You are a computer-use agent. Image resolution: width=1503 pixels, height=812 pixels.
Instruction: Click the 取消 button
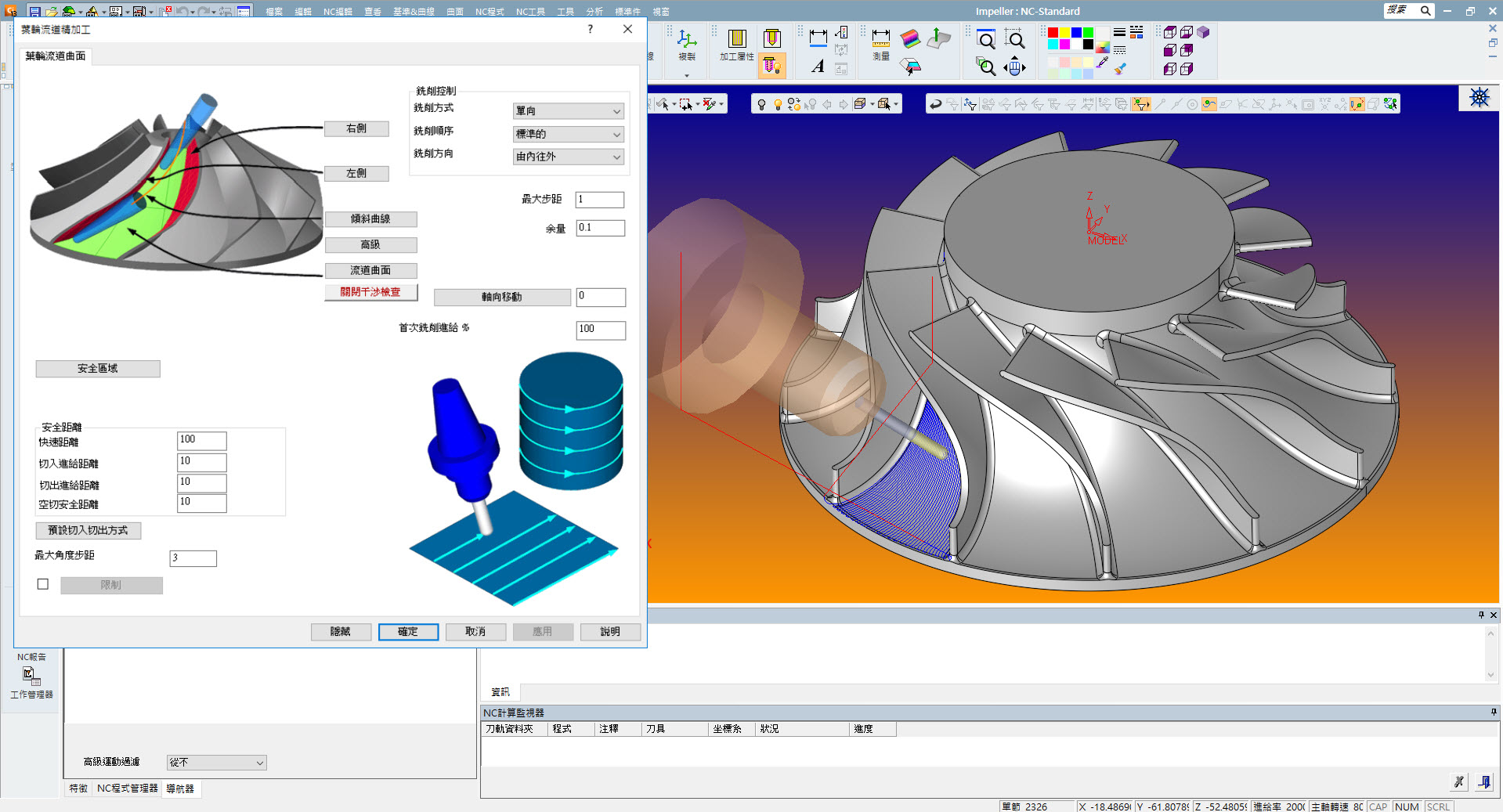click(x=475, y=632)
